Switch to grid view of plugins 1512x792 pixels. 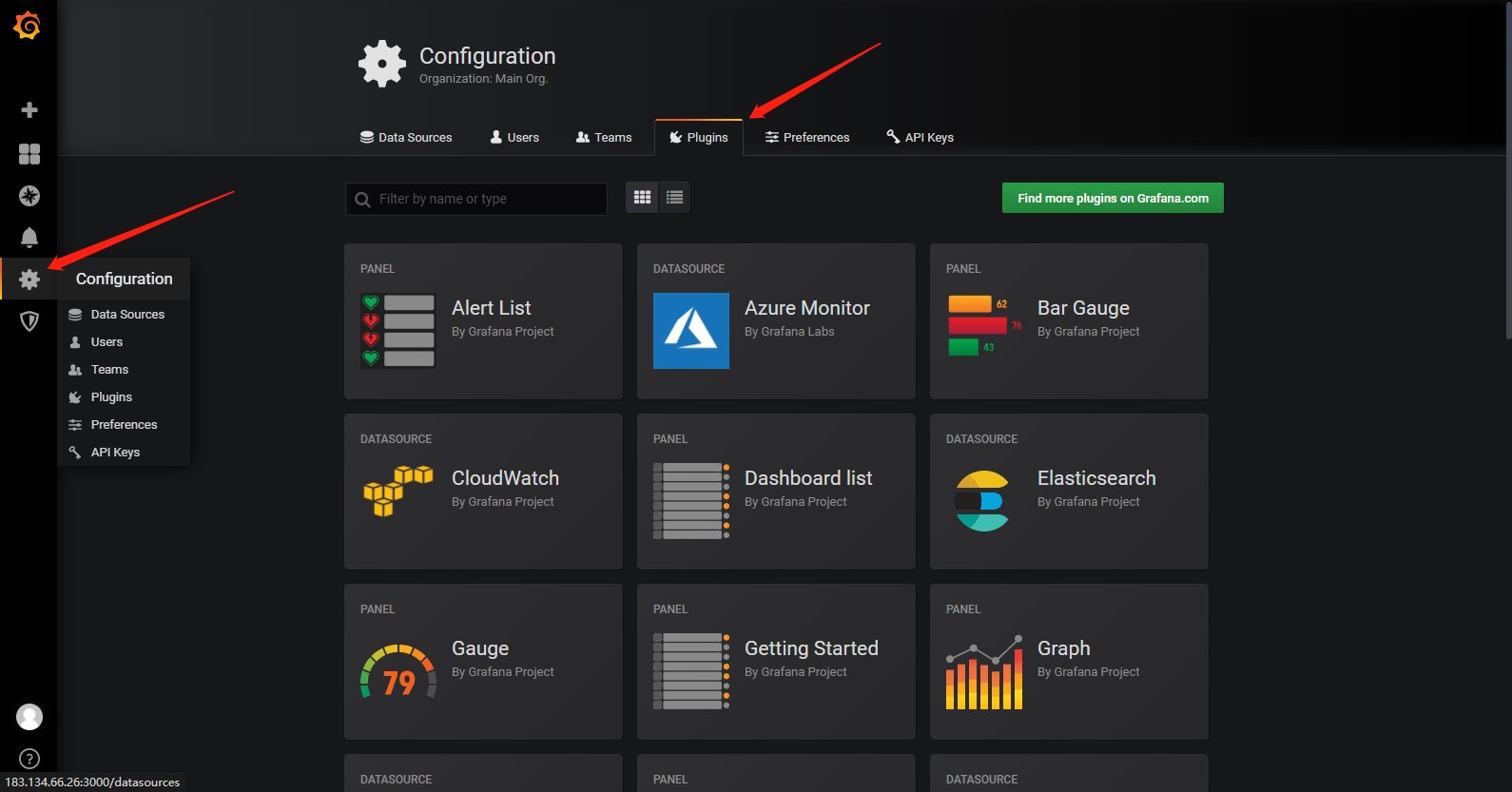[x=643, y=198]
